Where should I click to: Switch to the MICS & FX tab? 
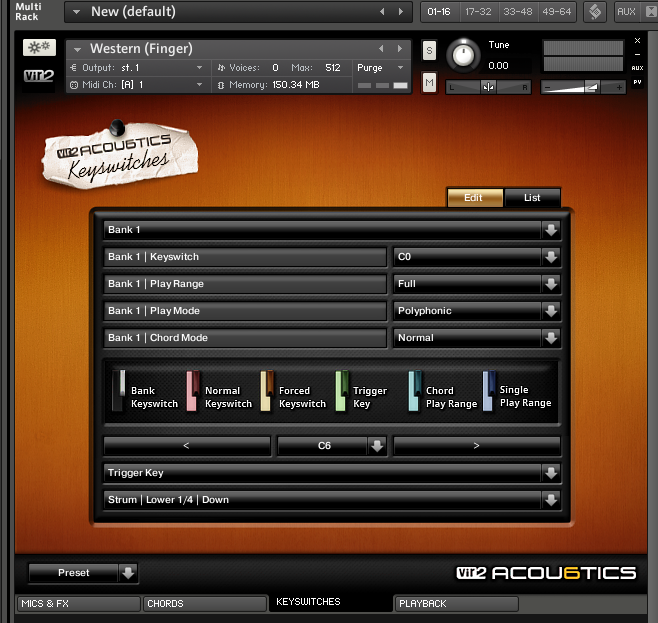[x=78, y=604]
